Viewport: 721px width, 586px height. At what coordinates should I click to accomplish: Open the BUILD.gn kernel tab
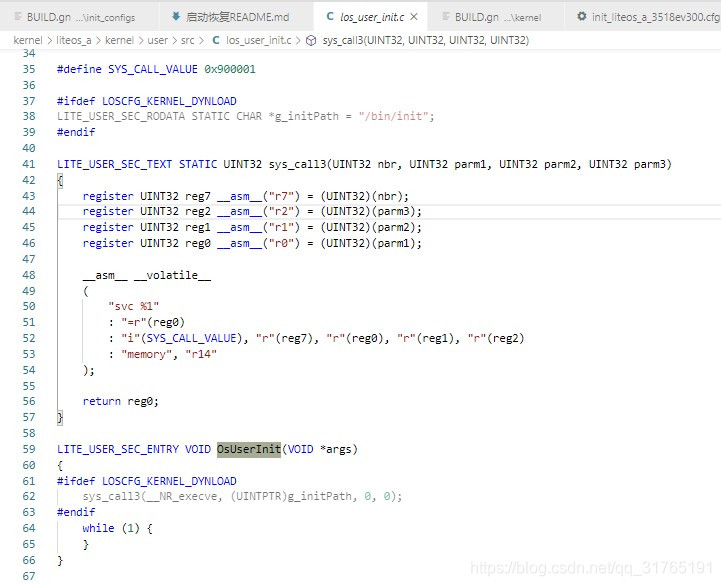tap(497, 17)
